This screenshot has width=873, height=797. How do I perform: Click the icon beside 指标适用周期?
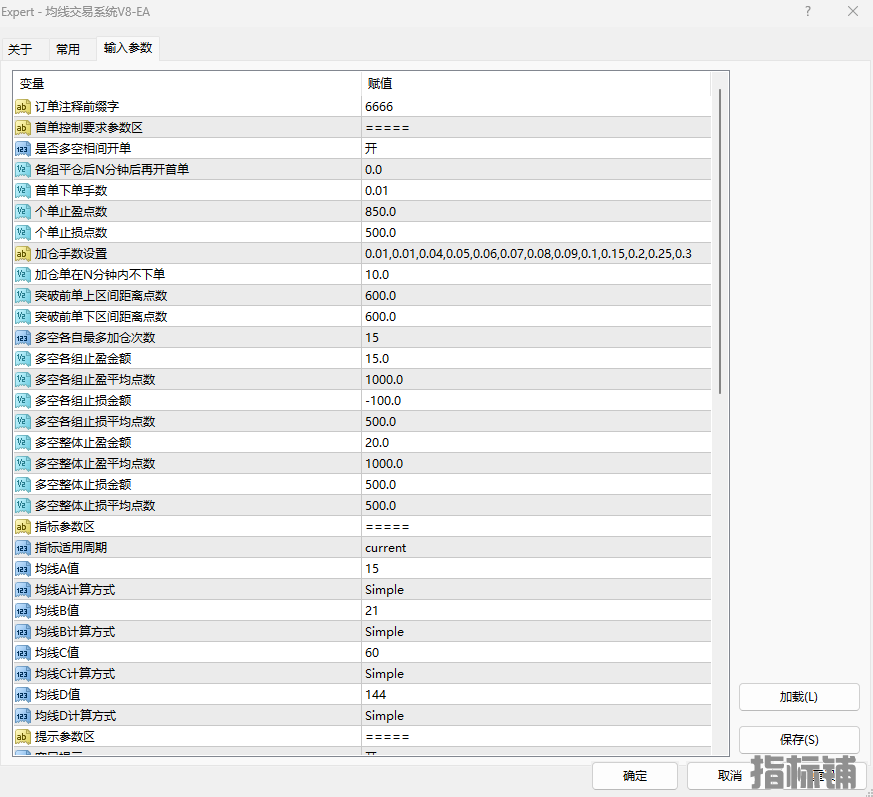pyautogui.click(x=23, y=548)
